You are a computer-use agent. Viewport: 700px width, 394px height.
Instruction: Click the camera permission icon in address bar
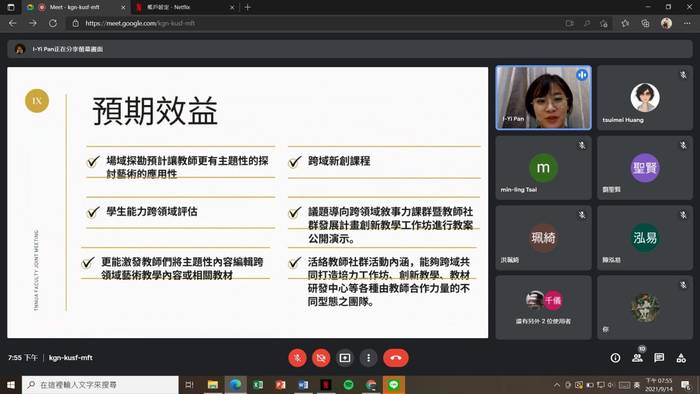[569, 23]
